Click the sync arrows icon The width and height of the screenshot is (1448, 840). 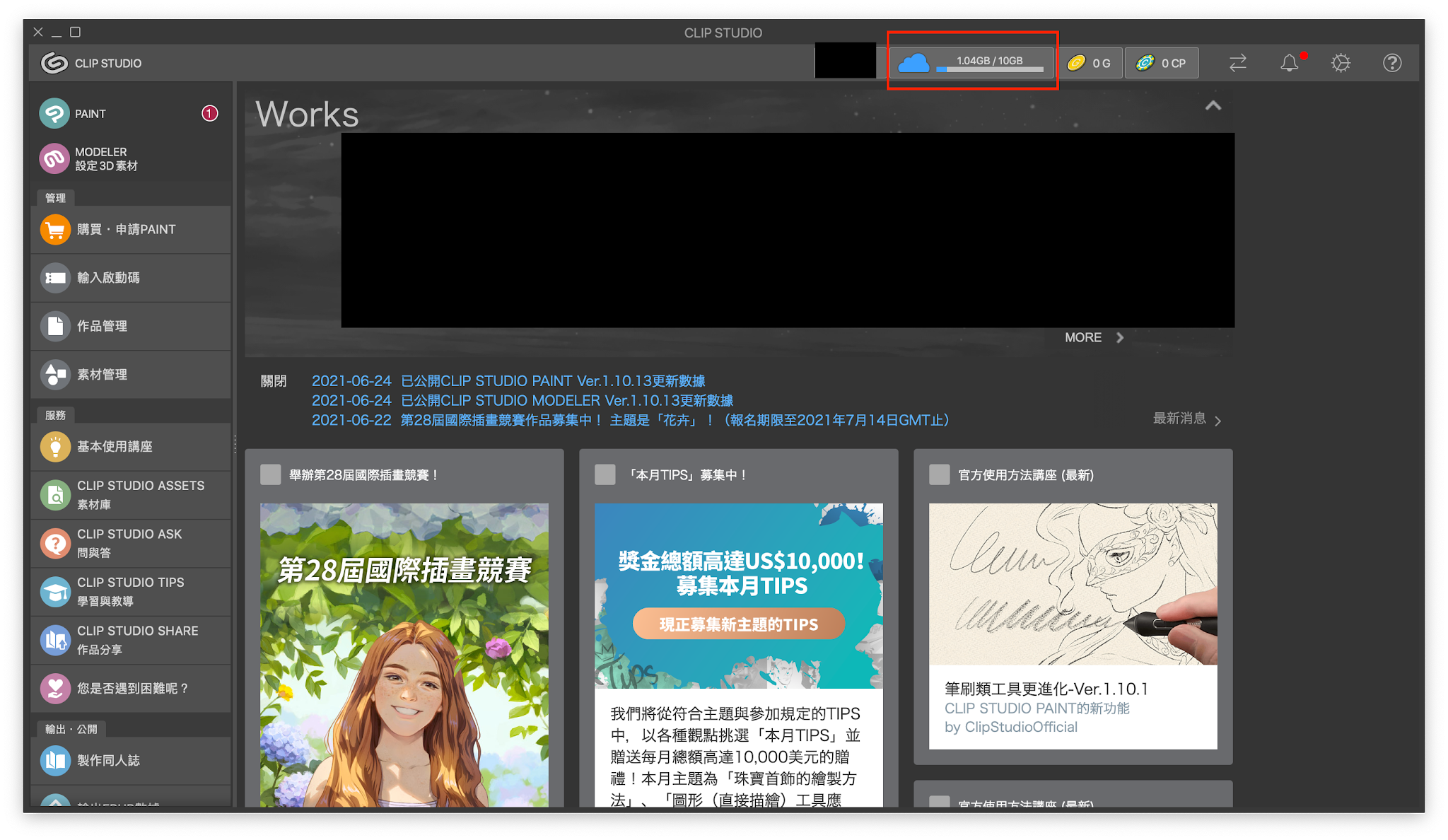pos(1237,63)
